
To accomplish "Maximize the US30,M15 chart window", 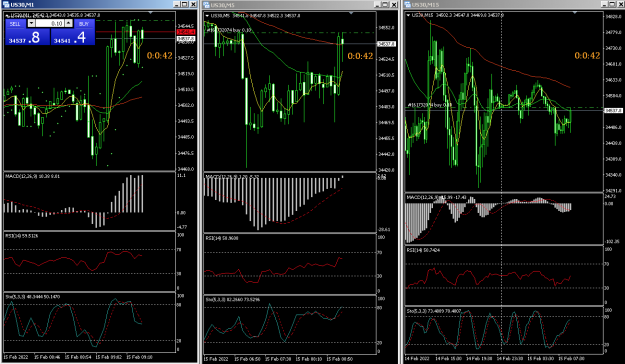I will (612, 4).
